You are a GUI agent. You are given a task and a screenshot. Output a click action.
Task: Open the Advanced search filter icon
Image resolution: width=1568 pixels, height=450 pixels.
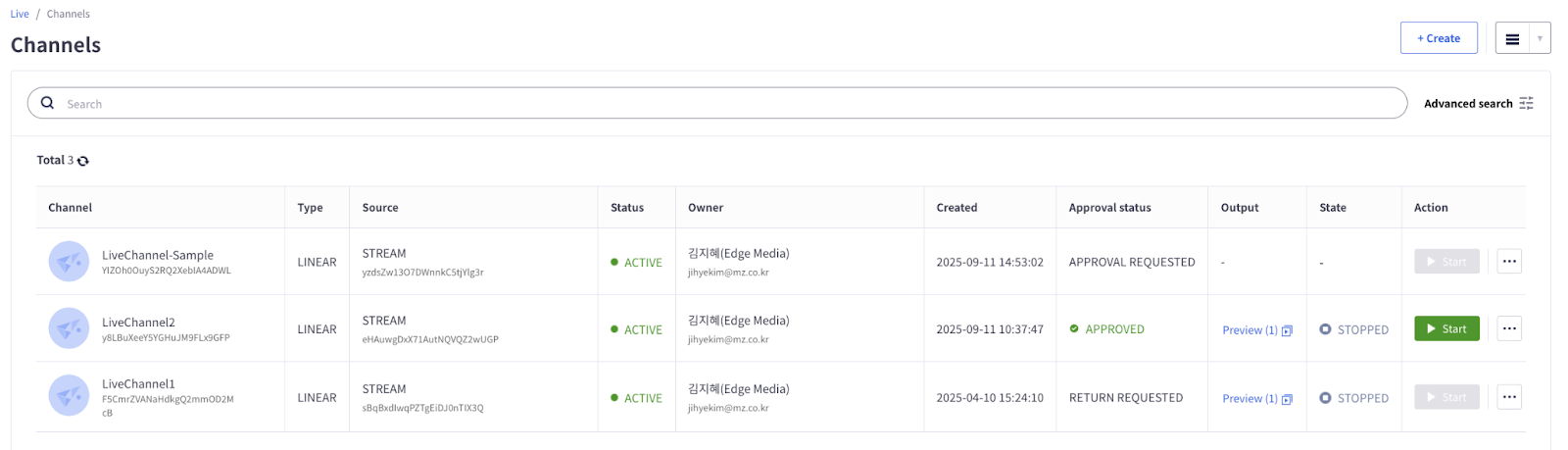[x=1526, y=104]
